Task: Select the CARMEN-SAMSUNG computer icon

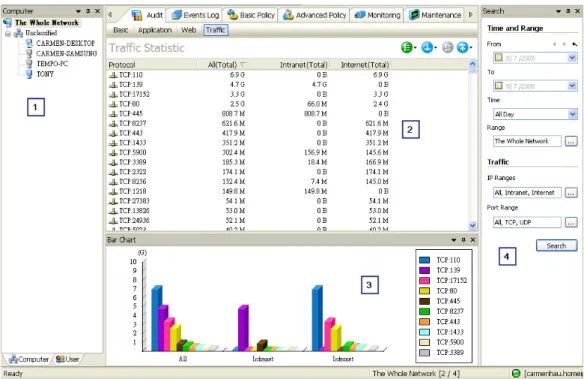Action: (x=29, y=54)
